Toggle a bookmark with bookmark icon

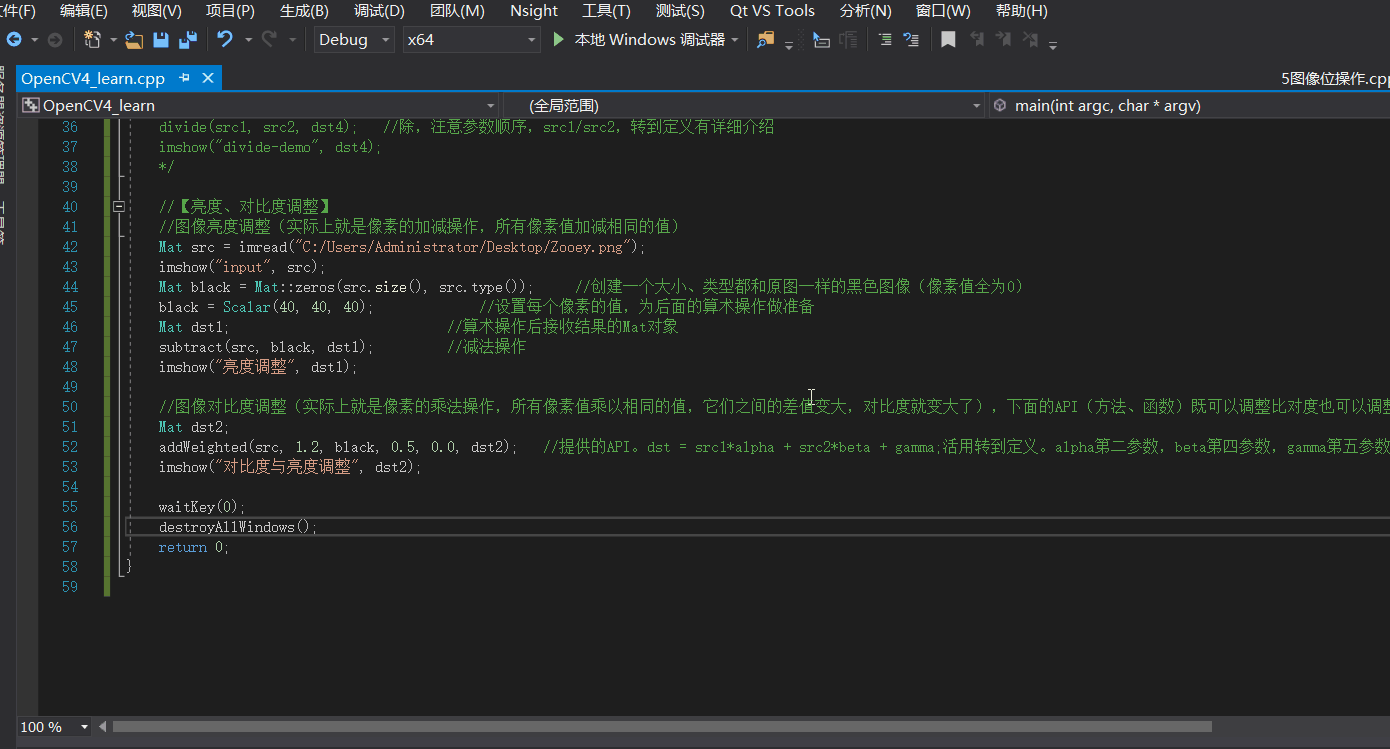click(948, 40)
